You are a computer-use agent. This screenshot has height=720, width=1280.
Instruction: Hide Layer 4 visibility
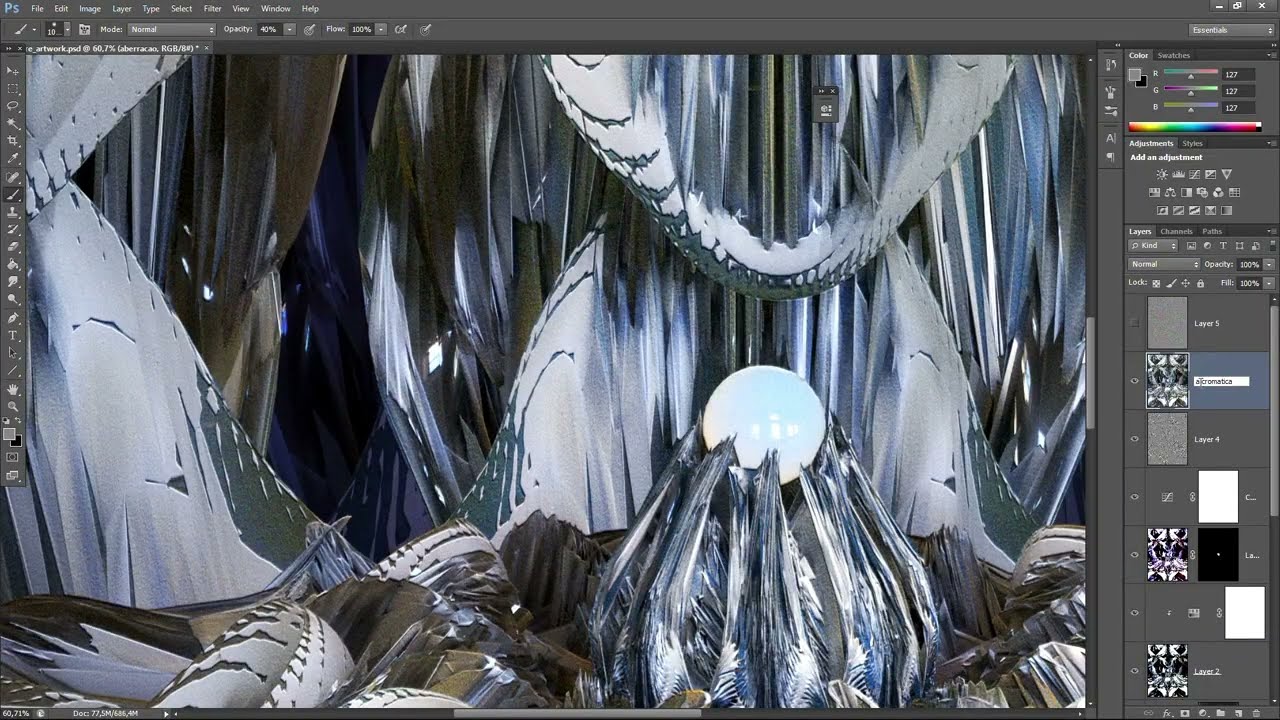tap(1134, 439)
